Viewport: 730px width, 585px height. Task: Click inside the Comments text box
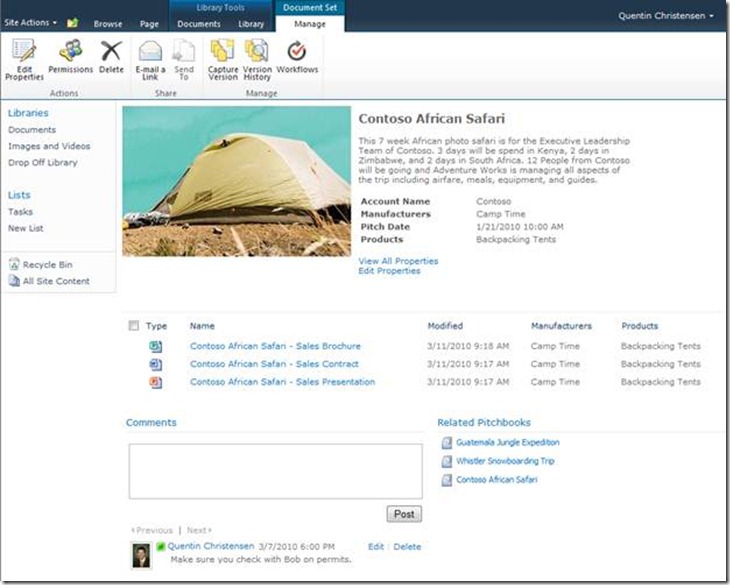[x=276, y=471]
